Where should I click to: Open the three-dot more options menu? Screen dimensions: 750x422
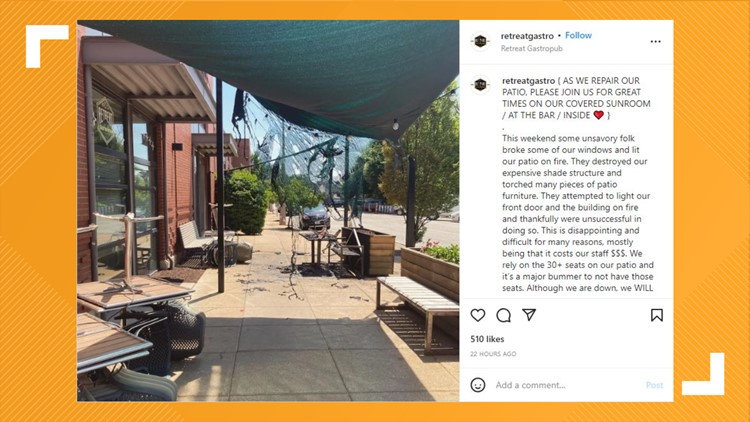click(x=655, y=42)
